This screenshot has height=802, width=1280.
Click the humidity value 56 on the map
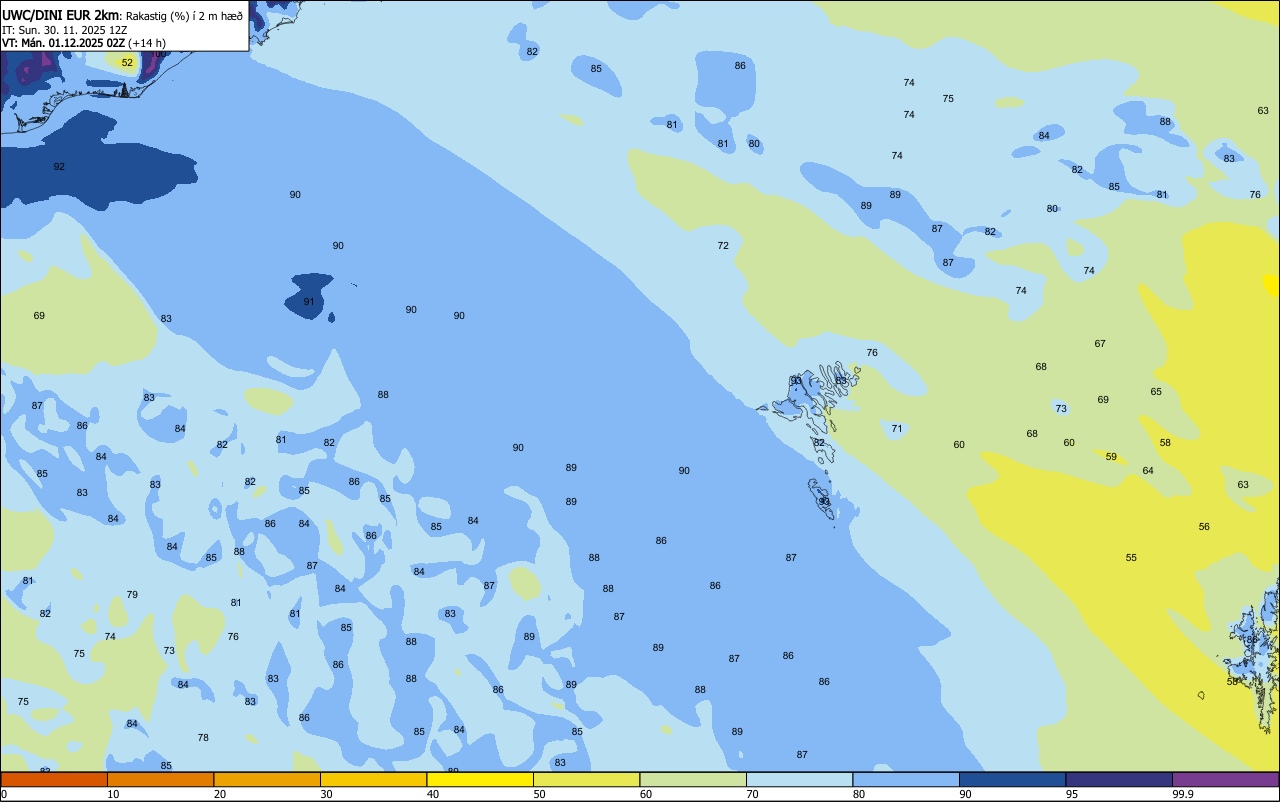coord(1204,526)
